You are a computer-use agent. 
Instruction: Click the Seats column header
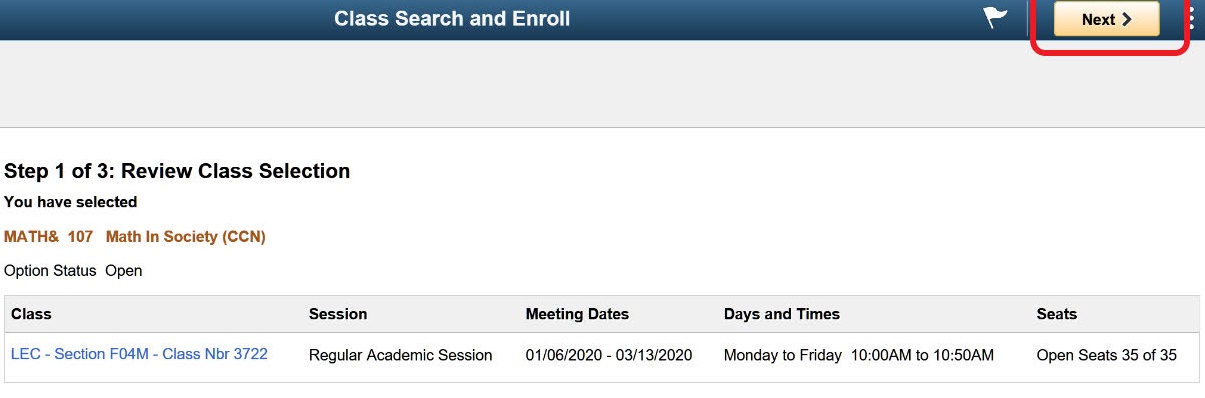[x=1057, y=314]
